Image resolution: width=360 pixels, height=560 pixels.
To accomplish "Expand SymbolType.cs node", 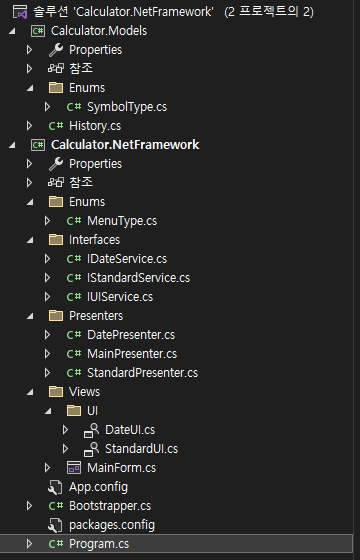I will tap(47, 107).
